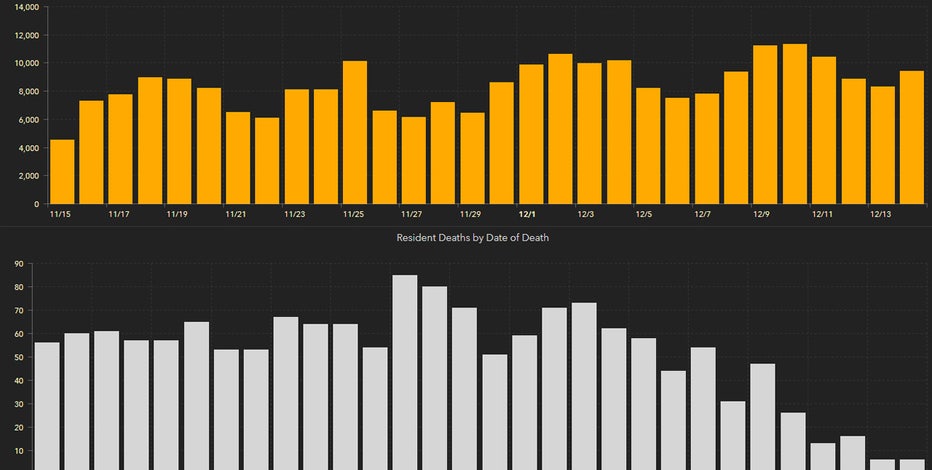Click the 'Resident Deaths by Date of Death' title

click(x=472, y=238)
